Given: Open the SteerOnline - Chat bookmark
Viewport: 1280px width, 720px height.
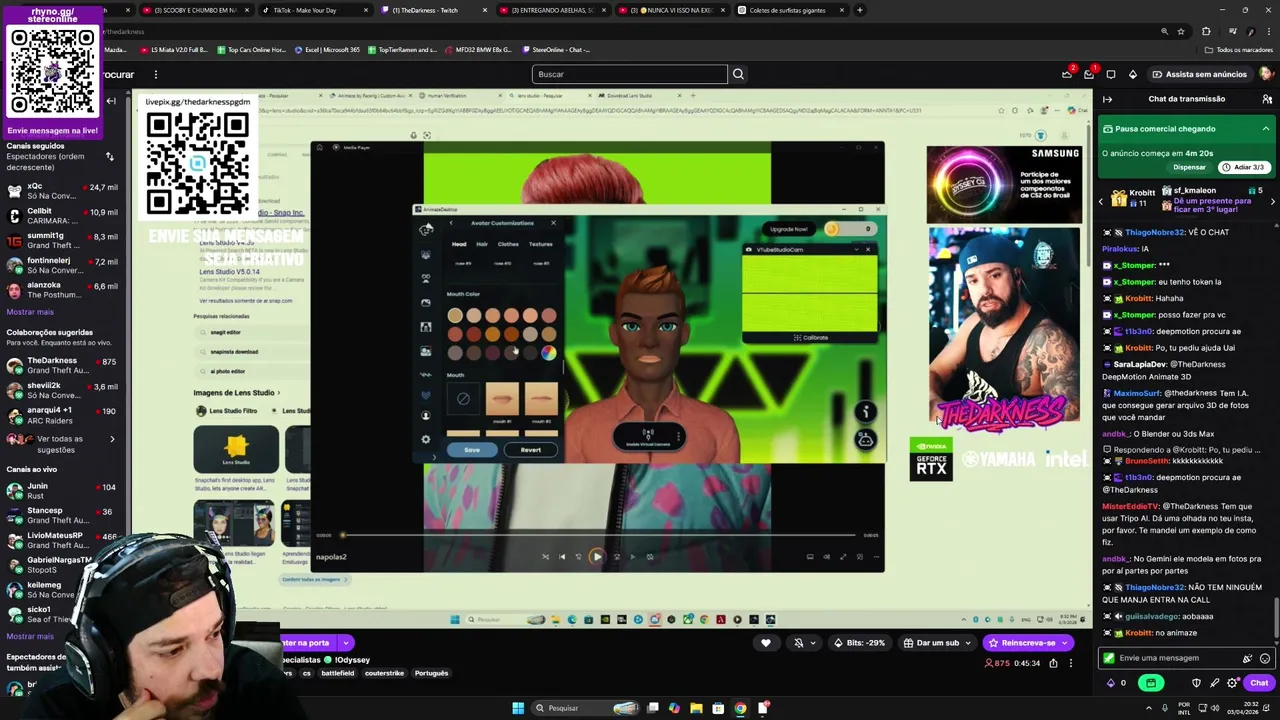Looking at the screenshot, I should (x=555, y=50).
